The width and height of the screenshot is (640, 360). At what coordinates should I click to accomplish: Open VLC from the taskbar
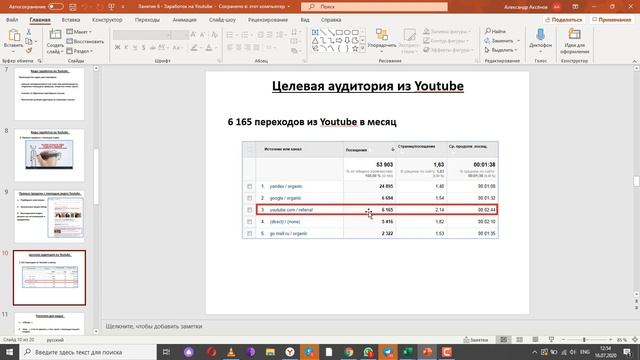point(231,352)
